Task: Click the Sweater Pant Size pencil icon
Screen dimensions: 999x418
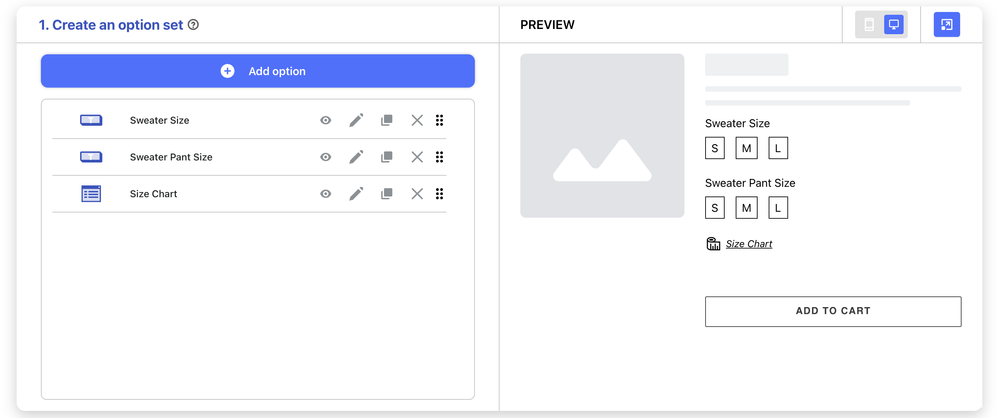Action: point(356,157)
